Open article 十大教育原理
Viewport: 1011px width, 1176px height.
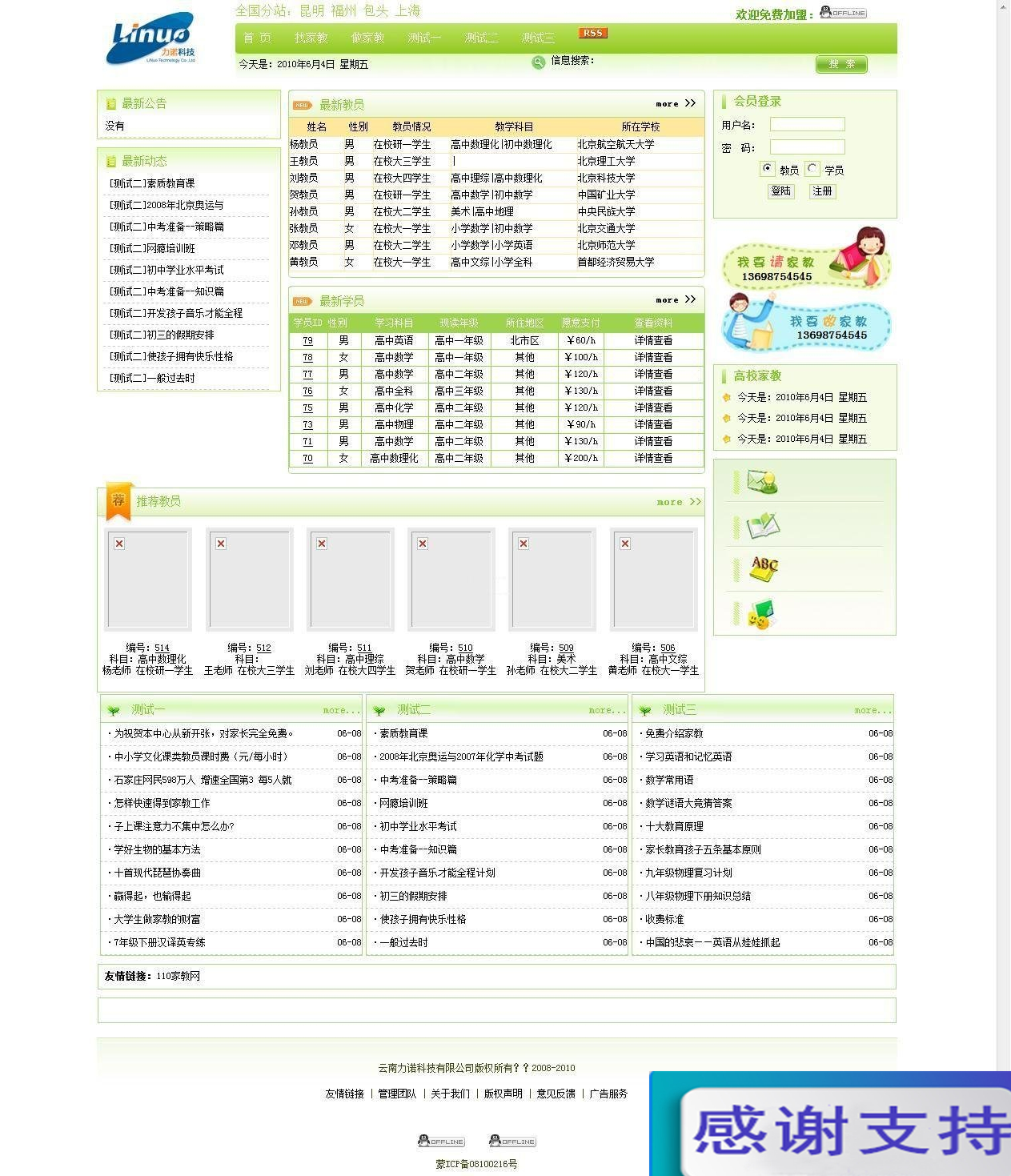[674, 826]
